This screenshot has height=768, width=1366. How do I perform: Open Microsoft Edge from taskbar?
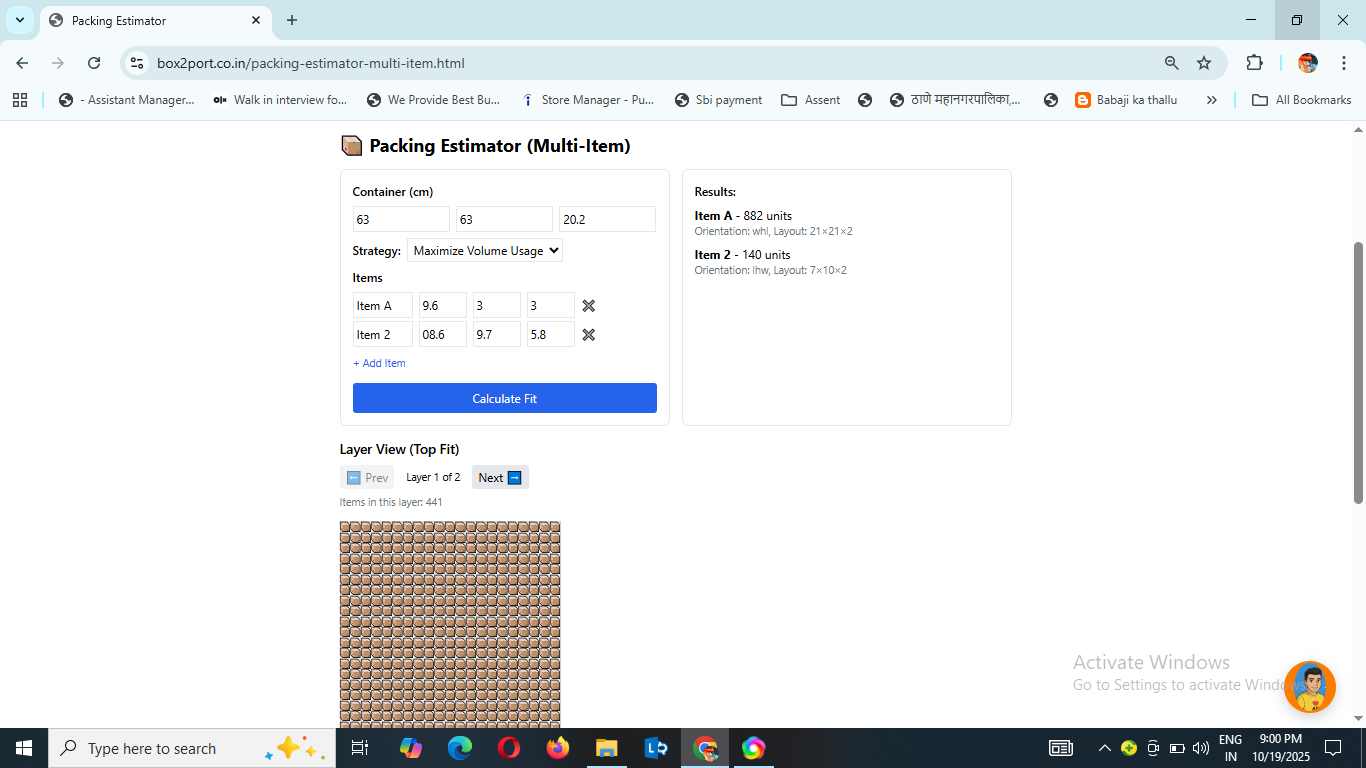(460, 748)
